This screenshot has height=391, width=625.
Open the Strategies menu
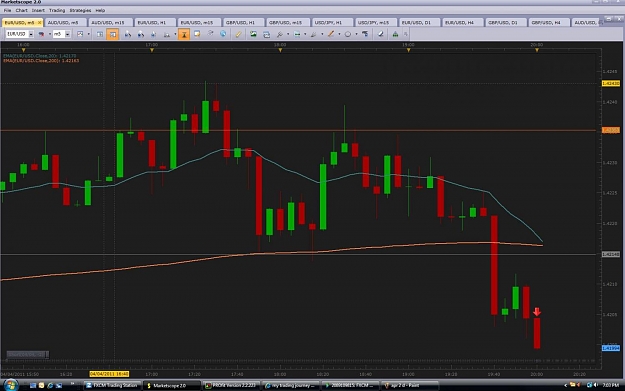80,10
